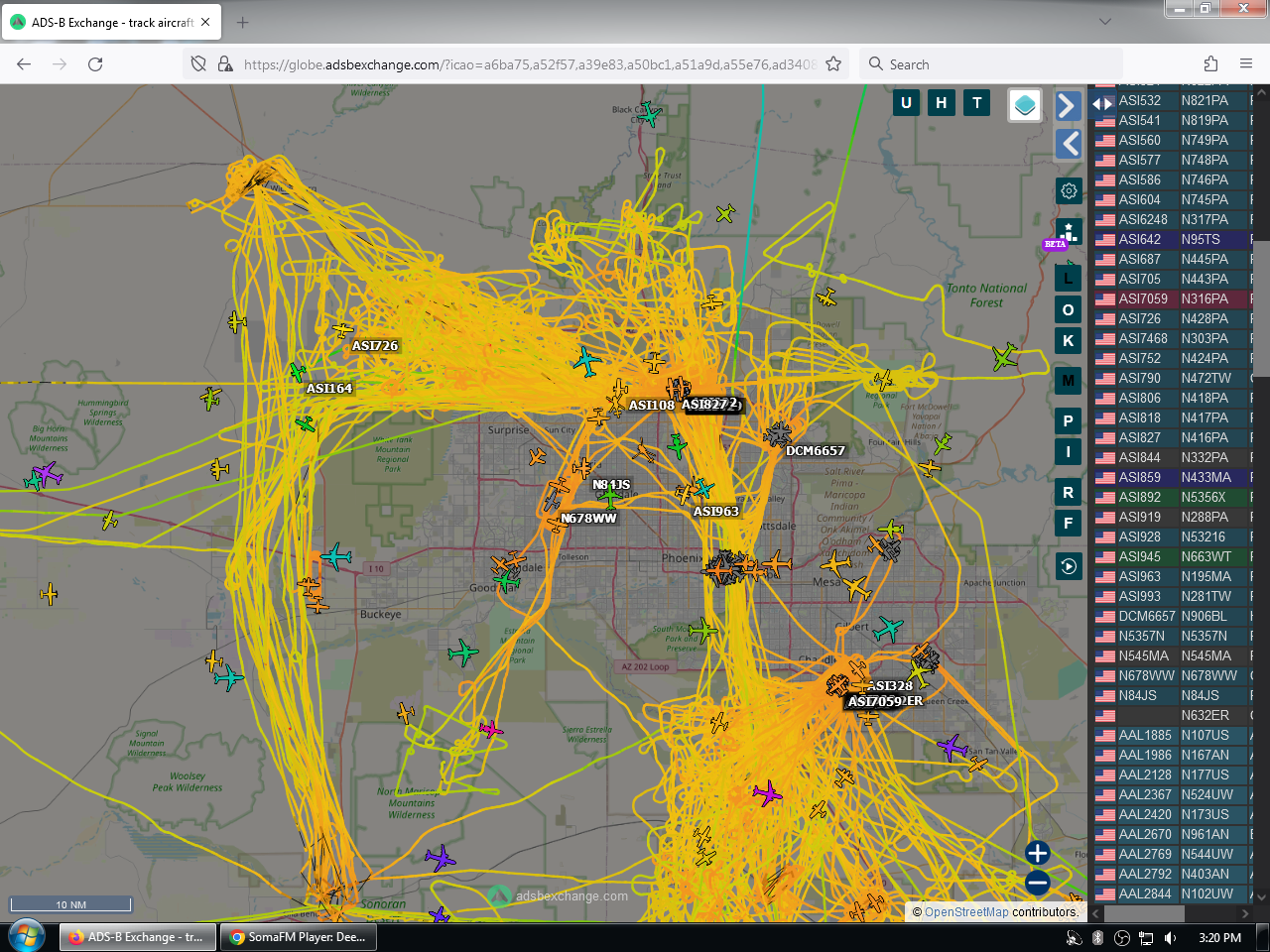This screenshot has height=952, width=1270.
Task: Select the N678WW table row
Action: pos(1173,675)
